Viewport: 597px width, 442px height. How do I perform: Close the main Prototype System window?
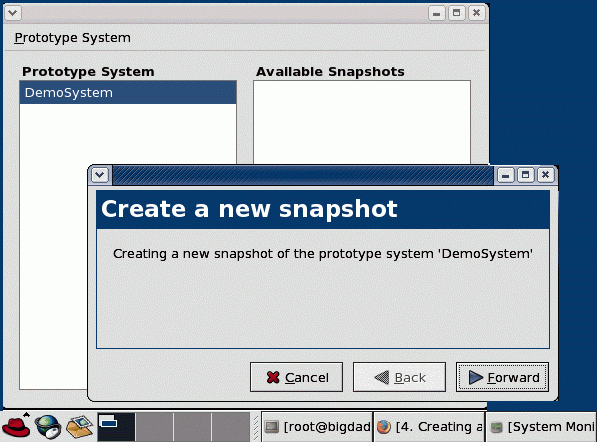pos(476,13)
